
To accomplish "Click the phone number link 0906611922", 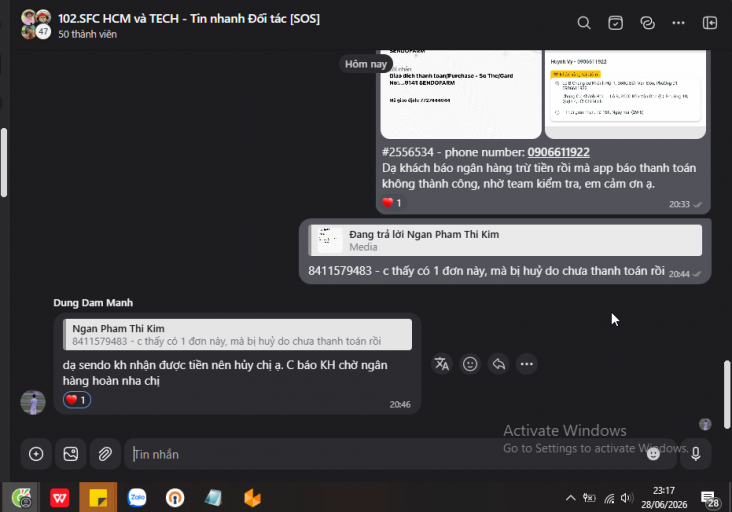I will click(558, 152).
